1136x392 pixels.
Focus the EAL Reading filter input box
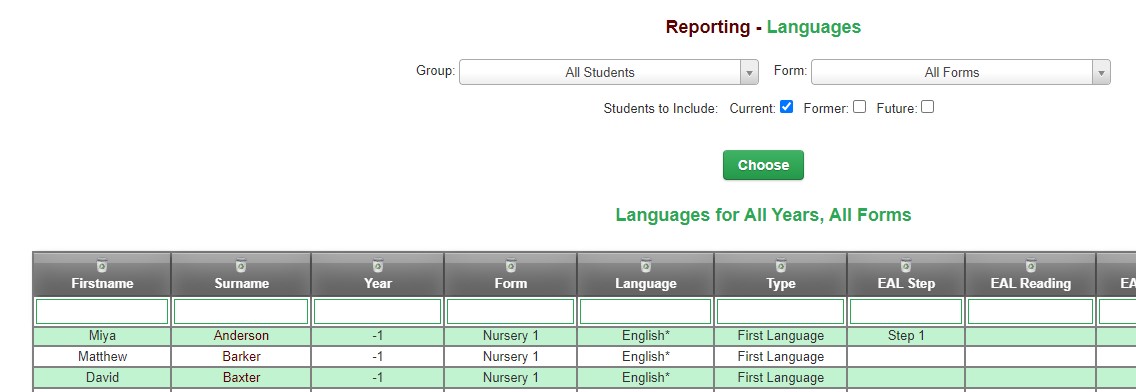(1030, 312)
